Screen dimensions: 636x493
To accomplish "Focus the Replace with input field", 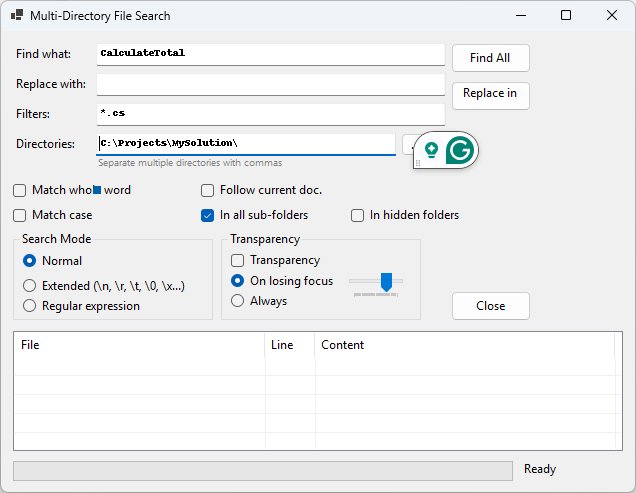I will pos(271,84).
